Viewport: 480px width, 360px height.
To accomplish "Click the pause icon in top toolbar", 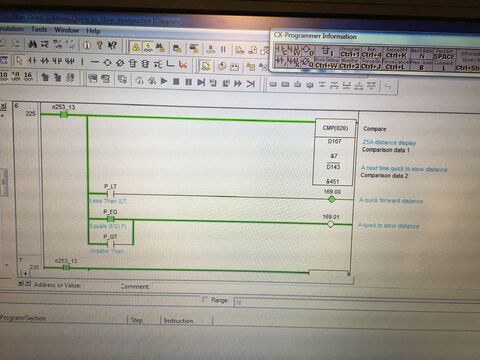I will tap(223, 50).
